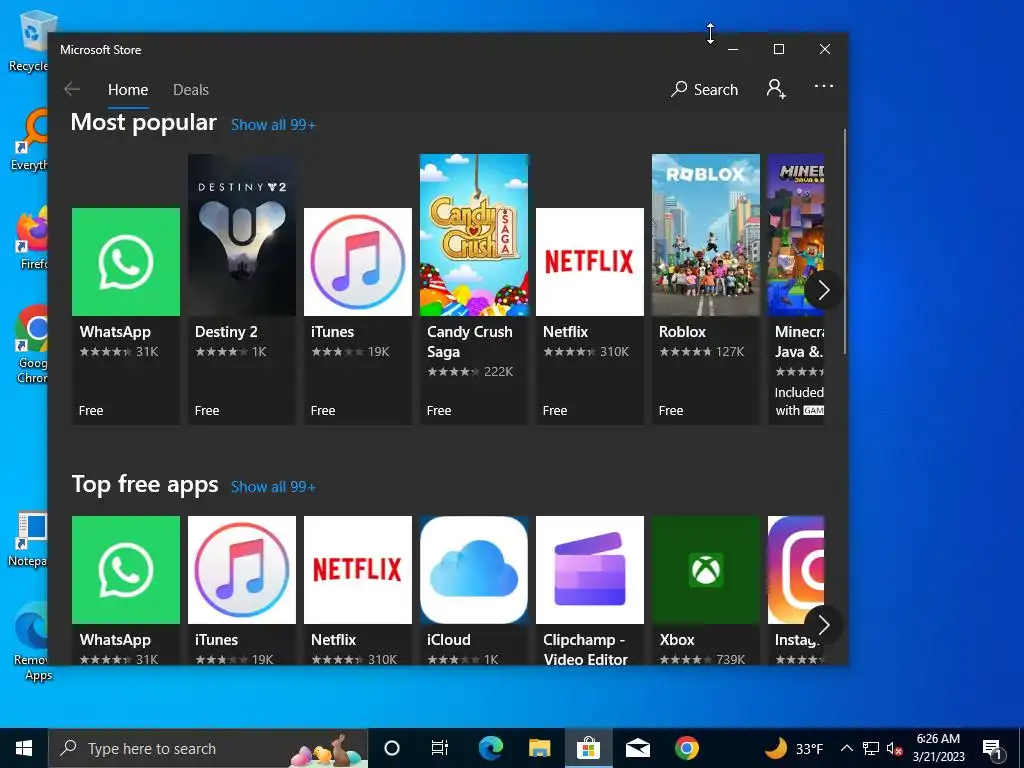Open the muted volume tray icon

(895, 749)
